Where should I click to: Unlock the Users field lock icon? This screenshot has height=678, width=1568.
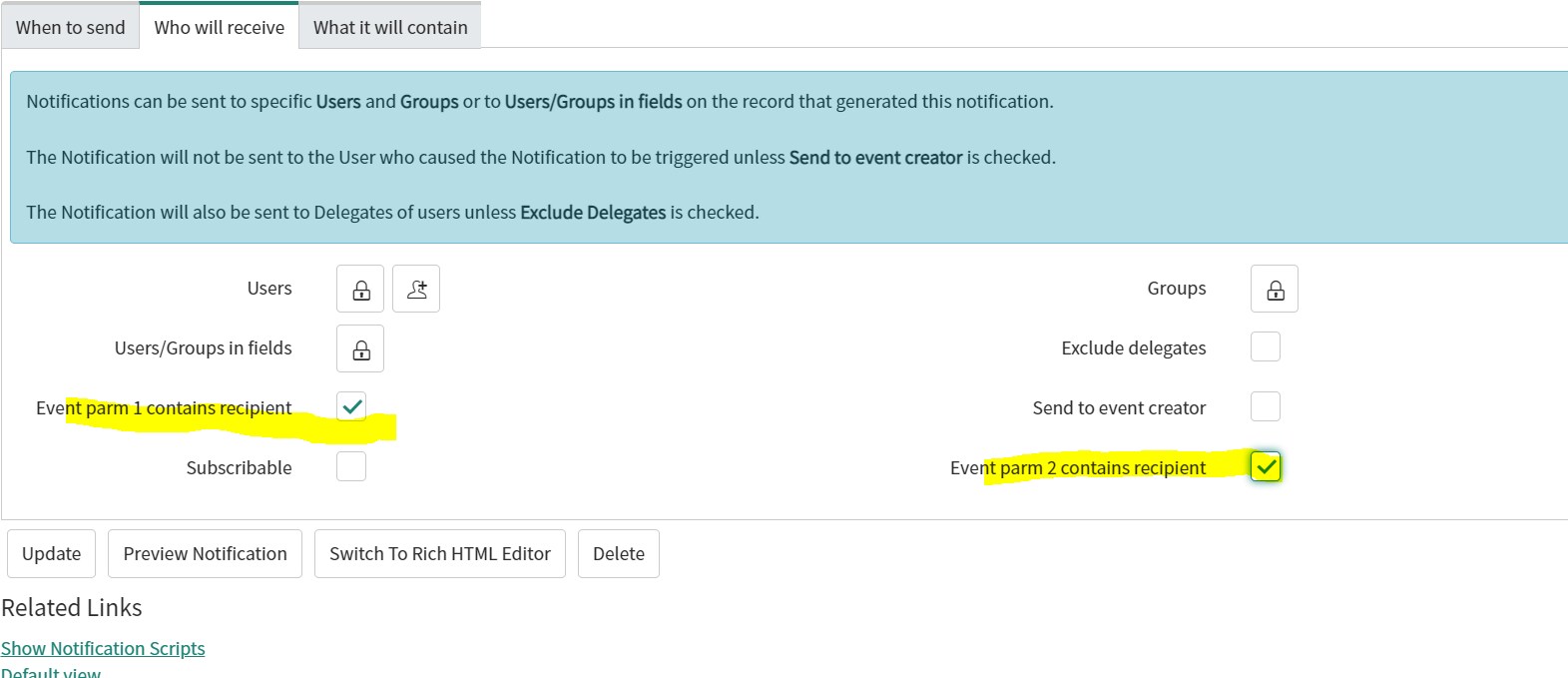360,290
